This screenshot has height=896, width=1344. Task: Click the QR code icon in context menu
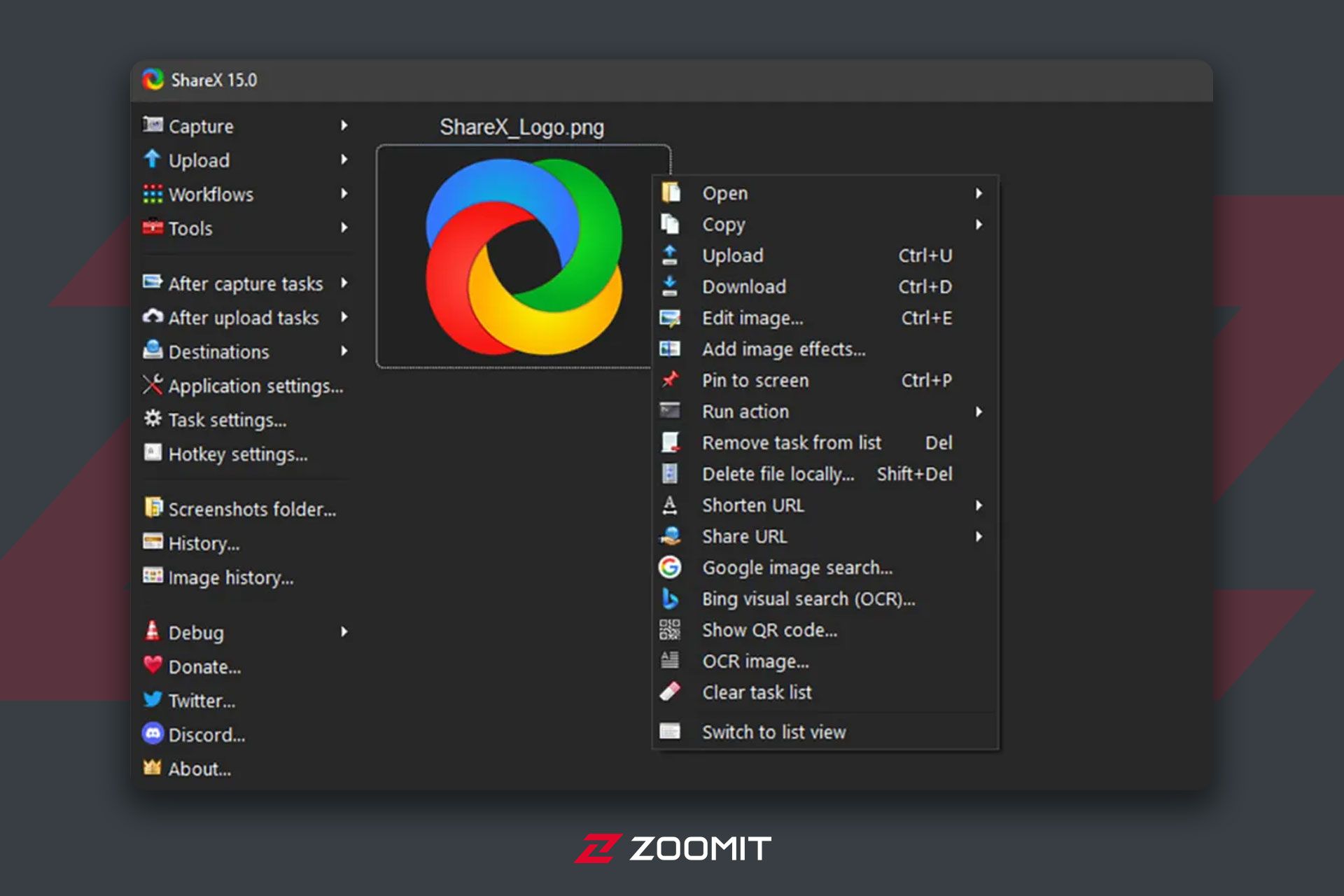(670, 629)
